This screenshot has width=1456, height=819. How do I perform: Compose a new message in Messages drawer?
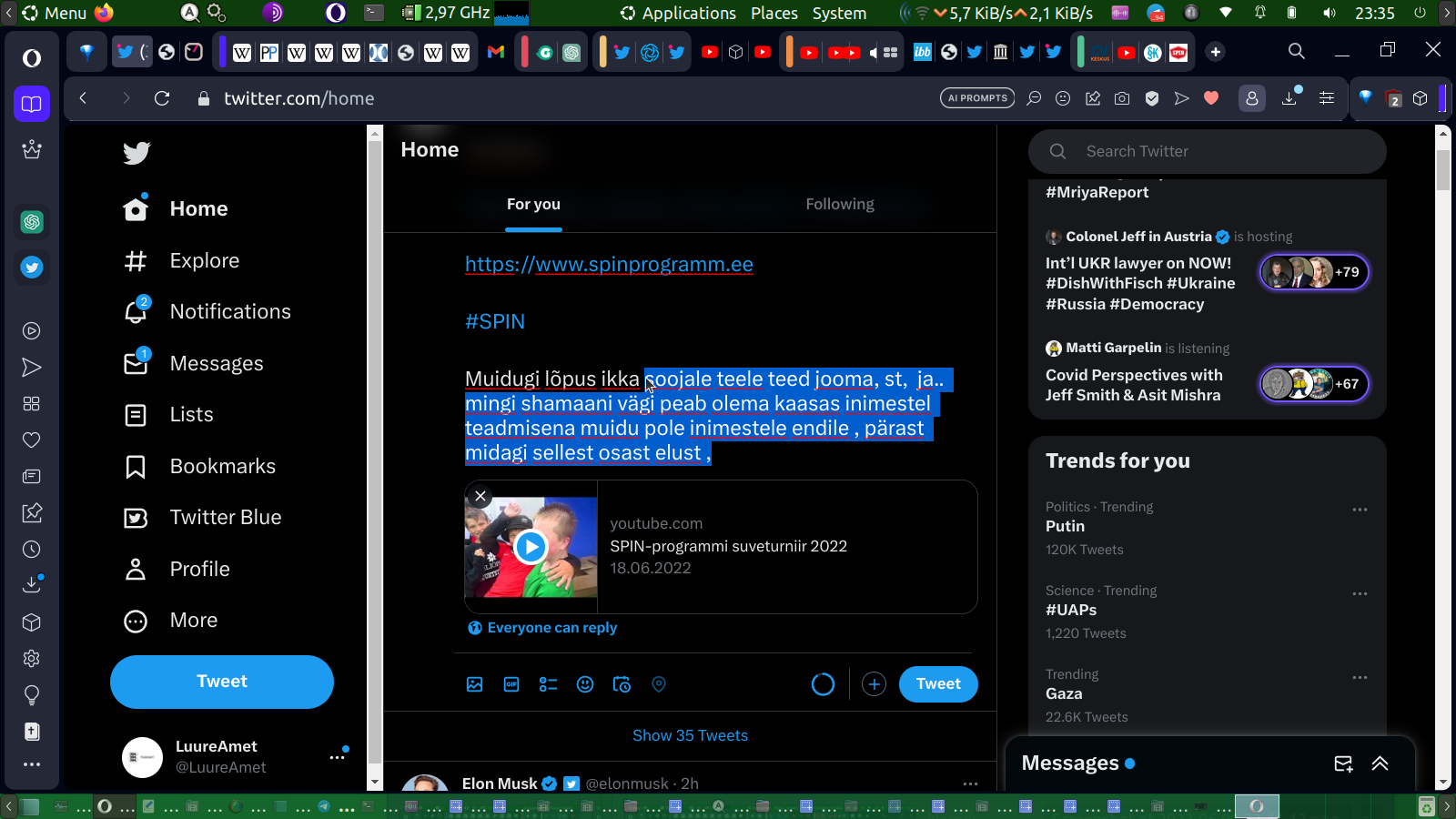(x=1343, y=763)
